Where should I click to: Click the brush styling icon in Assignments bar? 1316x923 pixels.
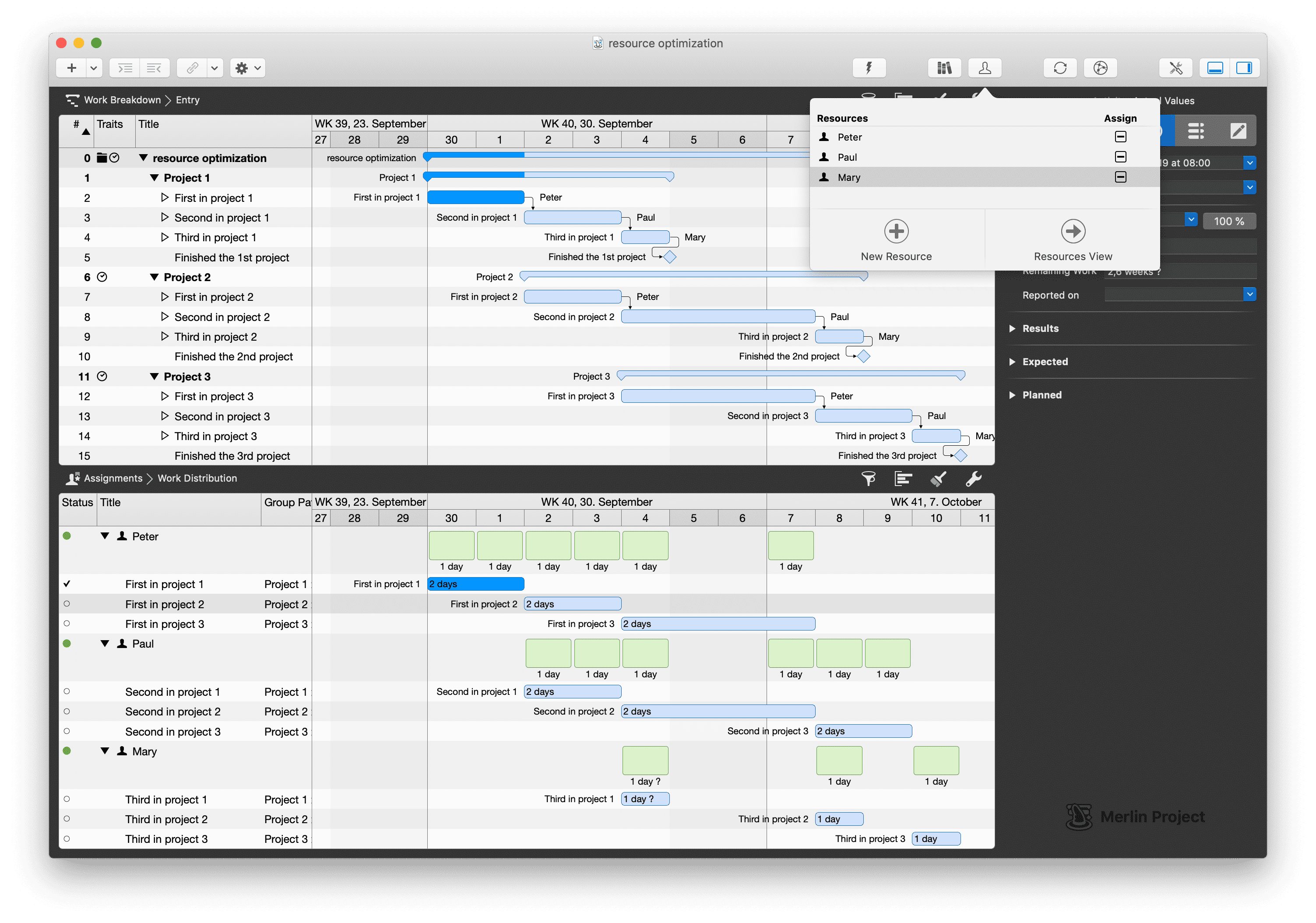tap(939, 479)
